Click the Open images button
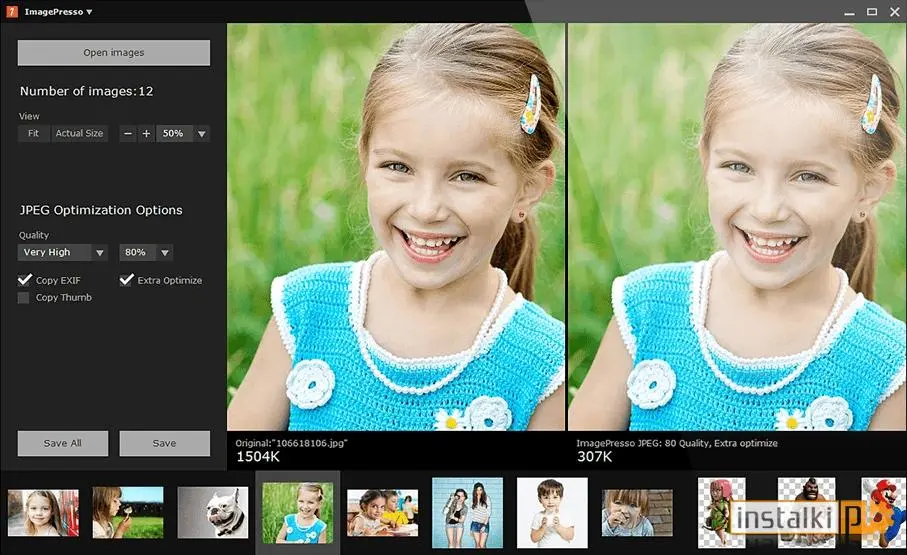Screen dimensions: 907x555 point(113,53)
